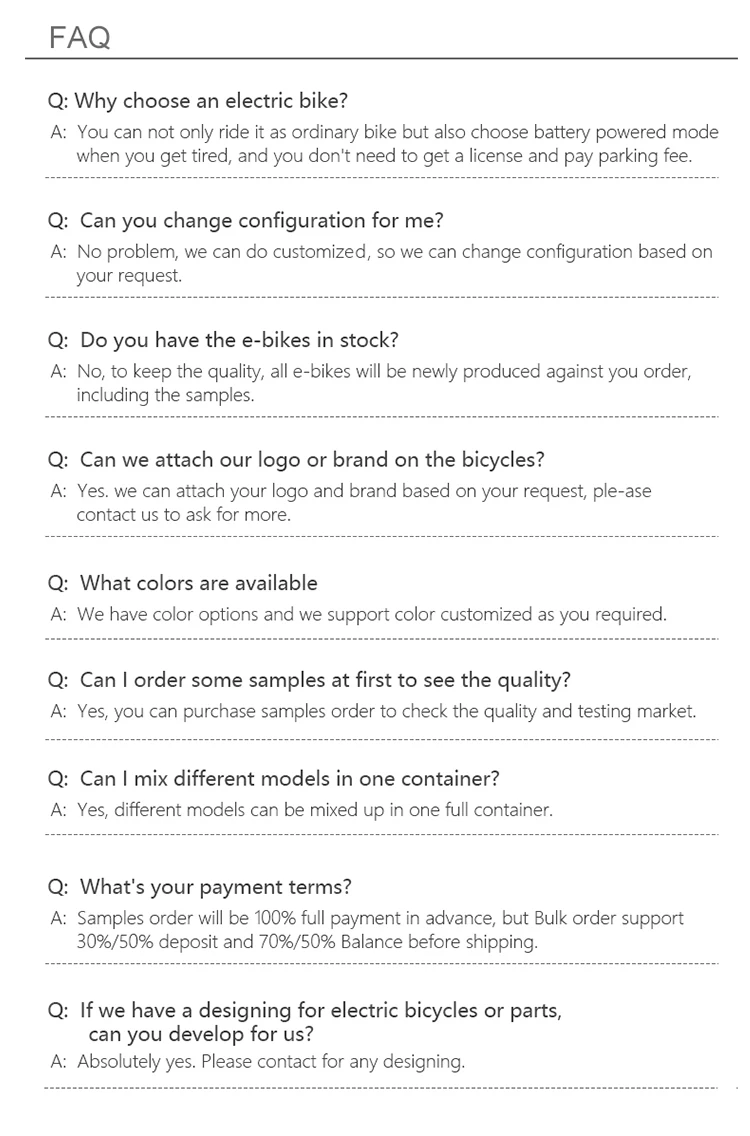
Task: Expand the 'Can you change configuration for me?' question
Action: (x=246, y=220)
